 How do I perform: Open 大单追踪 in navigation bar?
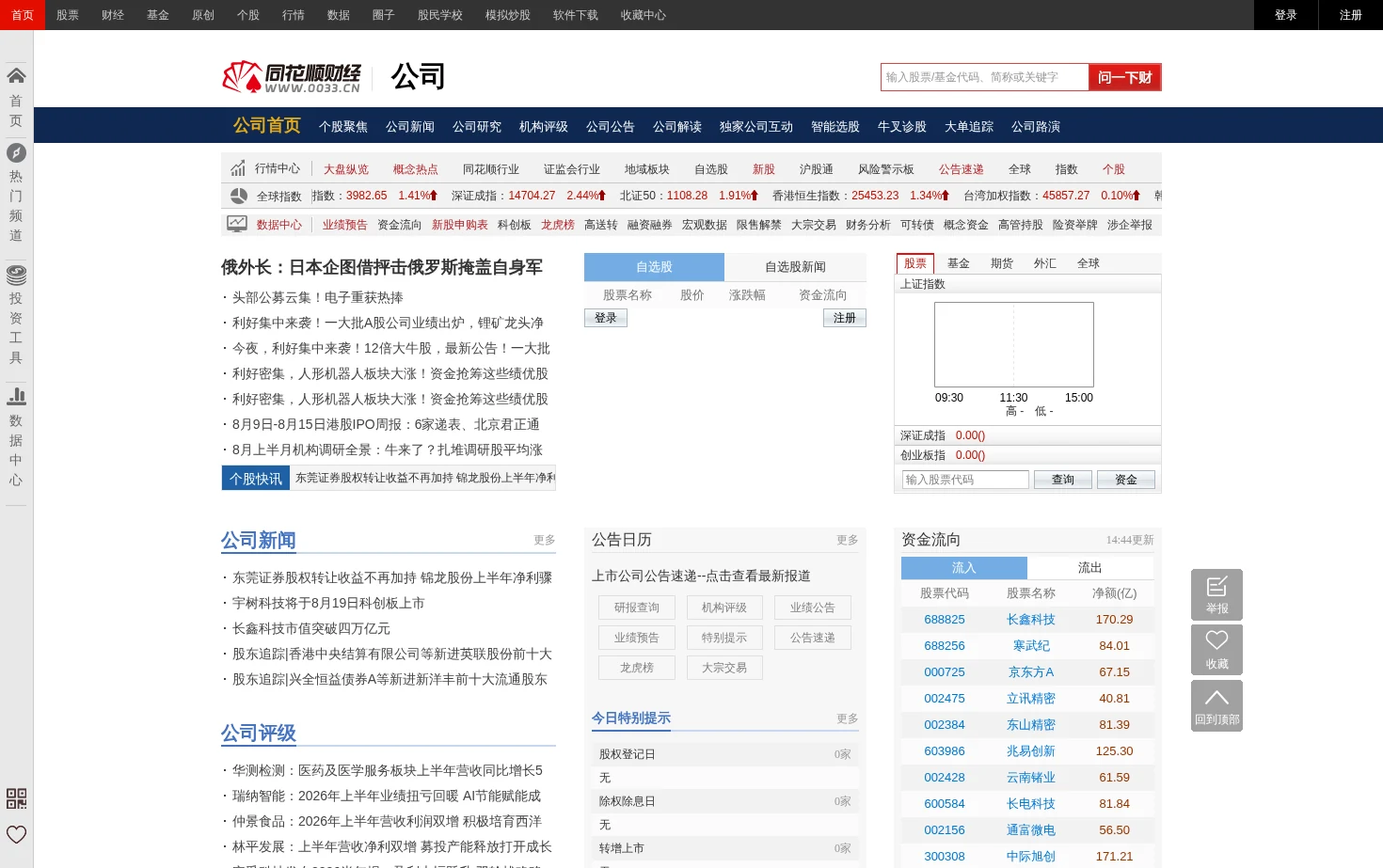click(969, 127)
